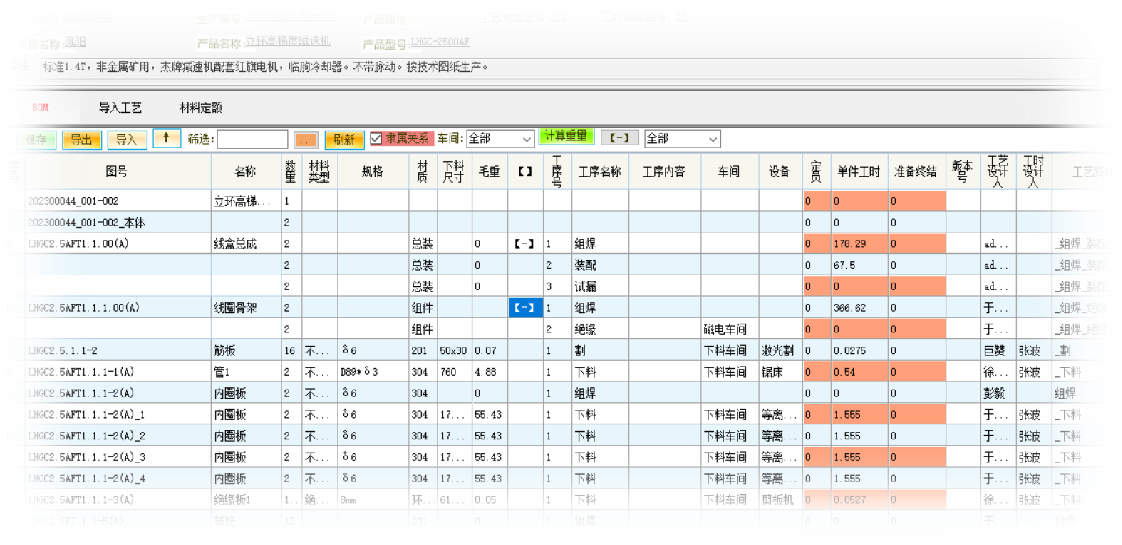Select the LHGC2.5AFT1.1.1.00(A) drawing number cell
The image size is (1122, 545).
point(117,308)
